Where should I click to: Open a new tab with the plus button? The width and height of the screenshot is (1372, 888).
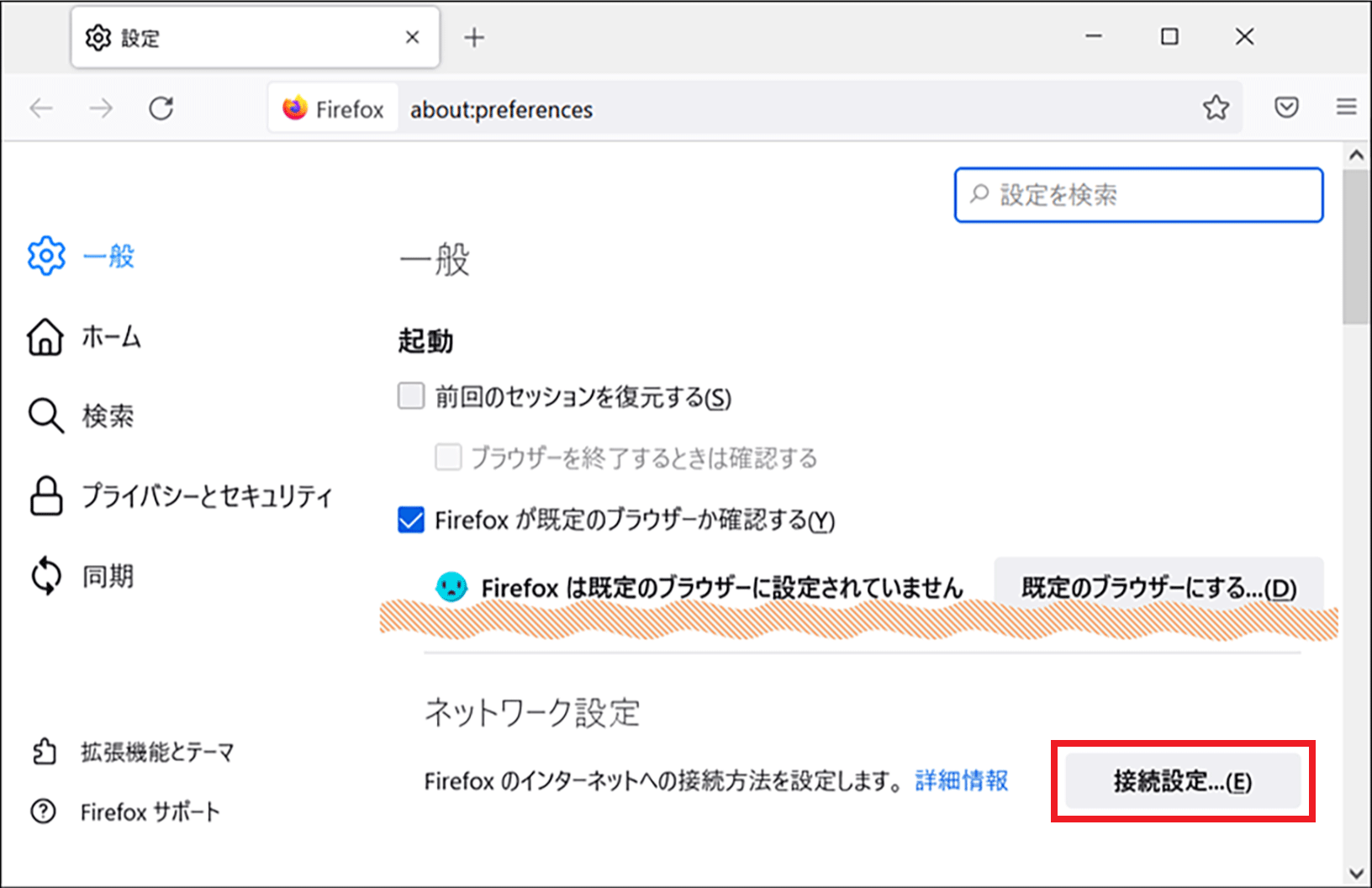tap(474, 38)
